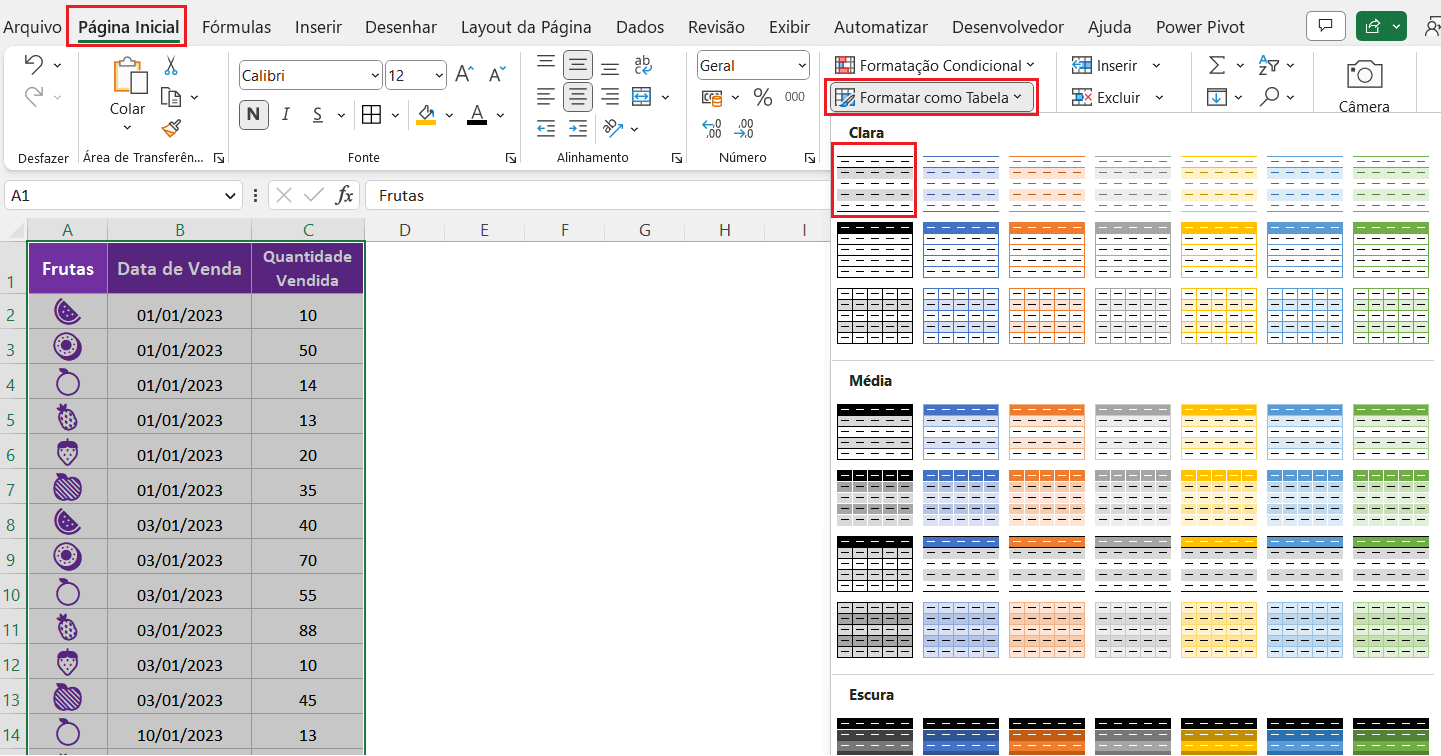Click the Cut scissors icon
This screenshot has width=1441, height=756.
[171, 66]
